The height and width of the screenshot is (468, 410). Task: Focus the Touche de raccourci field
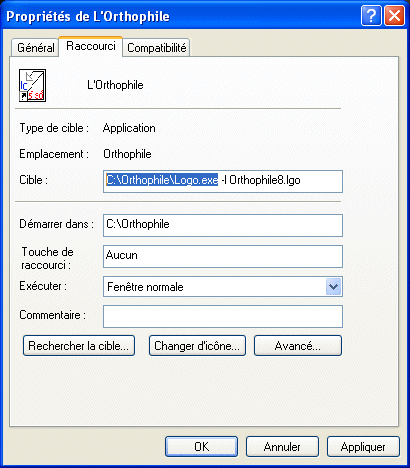[x=223, y=256]
